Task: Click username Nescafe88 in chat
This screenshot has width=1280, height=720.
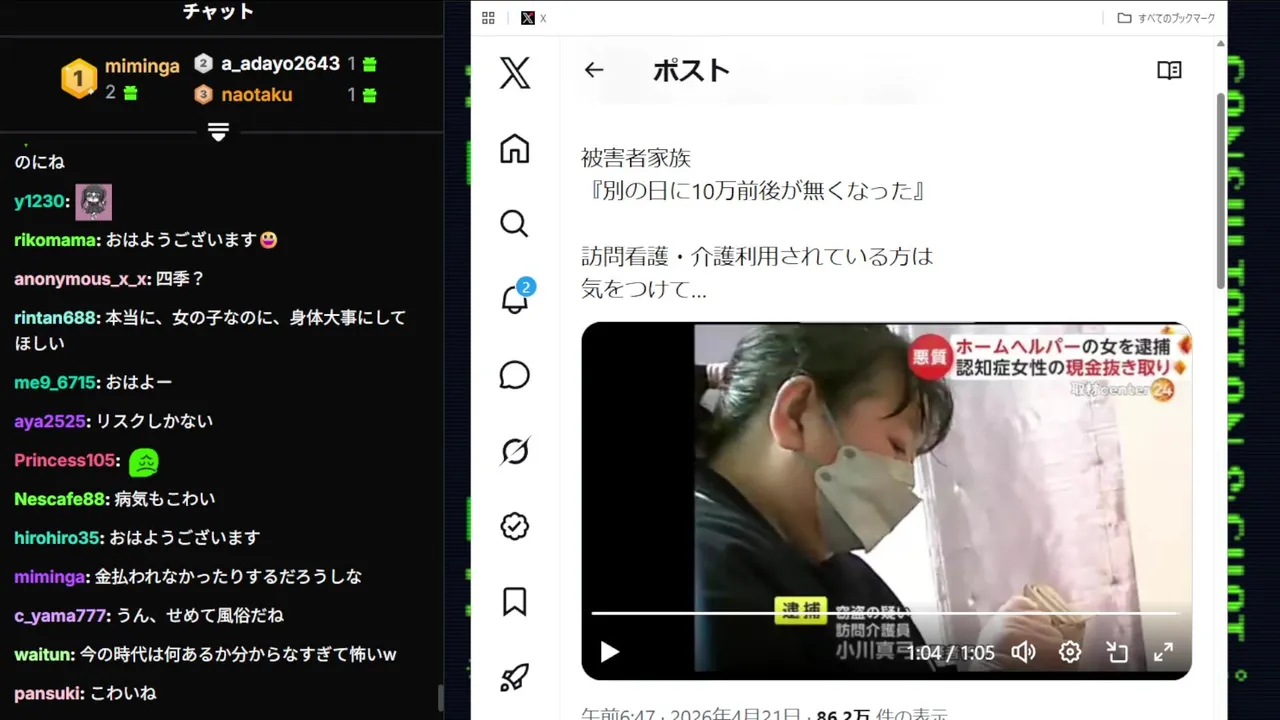Action: (60, 499)
